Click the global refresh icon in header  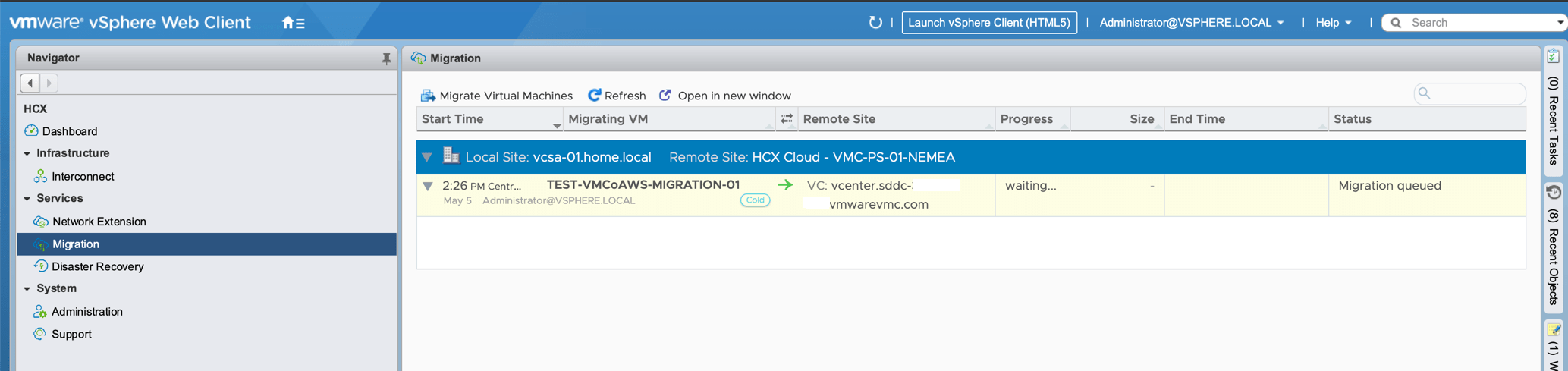pyautogui.click(x=875, y=23)
